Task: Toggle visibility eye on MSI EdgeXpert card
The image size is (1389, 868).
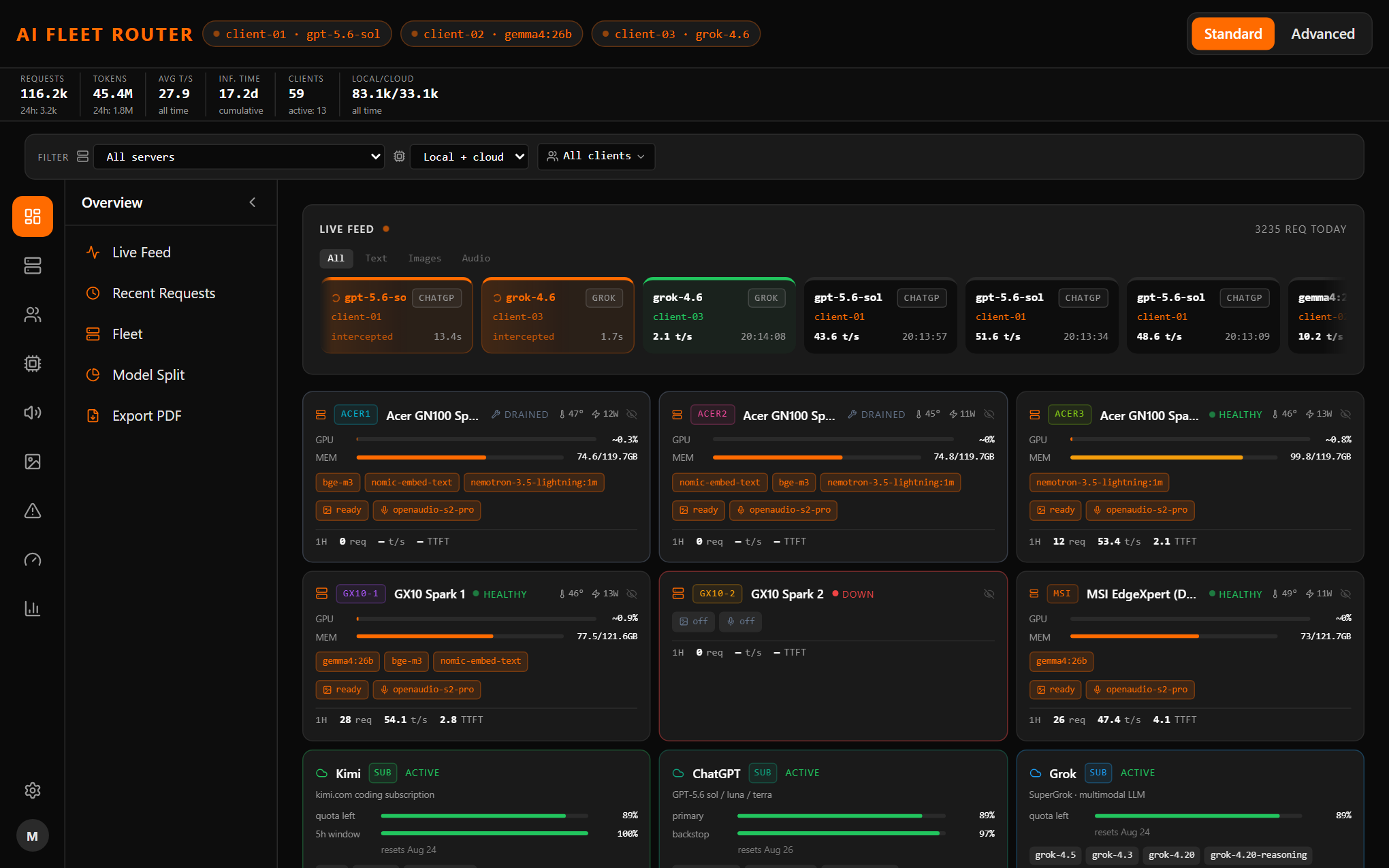Action: tap(1346, 594)
